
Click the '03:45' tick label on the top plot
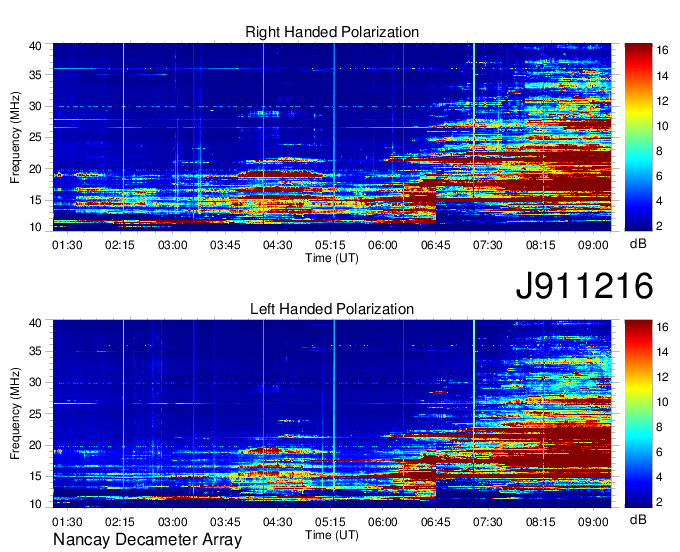pyautogui.click(x=225, y=245)
